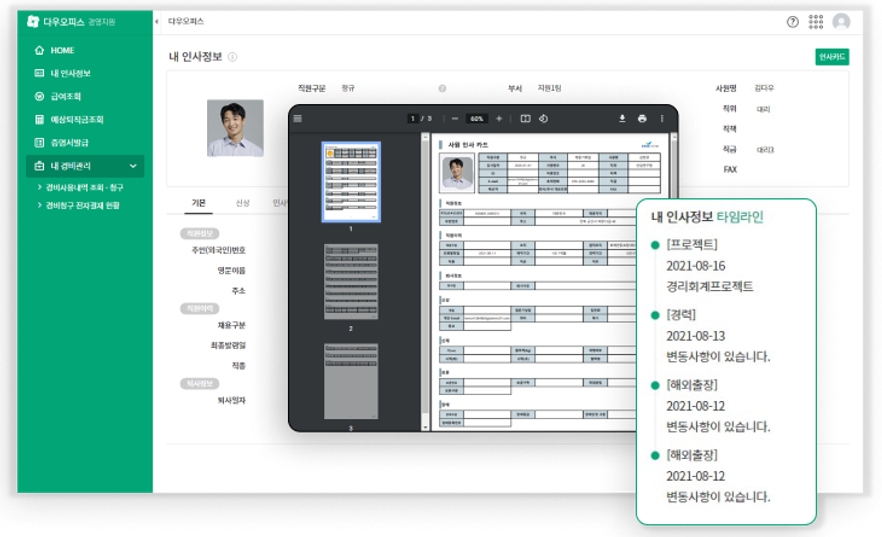The image size is (882, 537).
Task: Click the 퇴사일자 field label
Action: (x=231, y=400)
